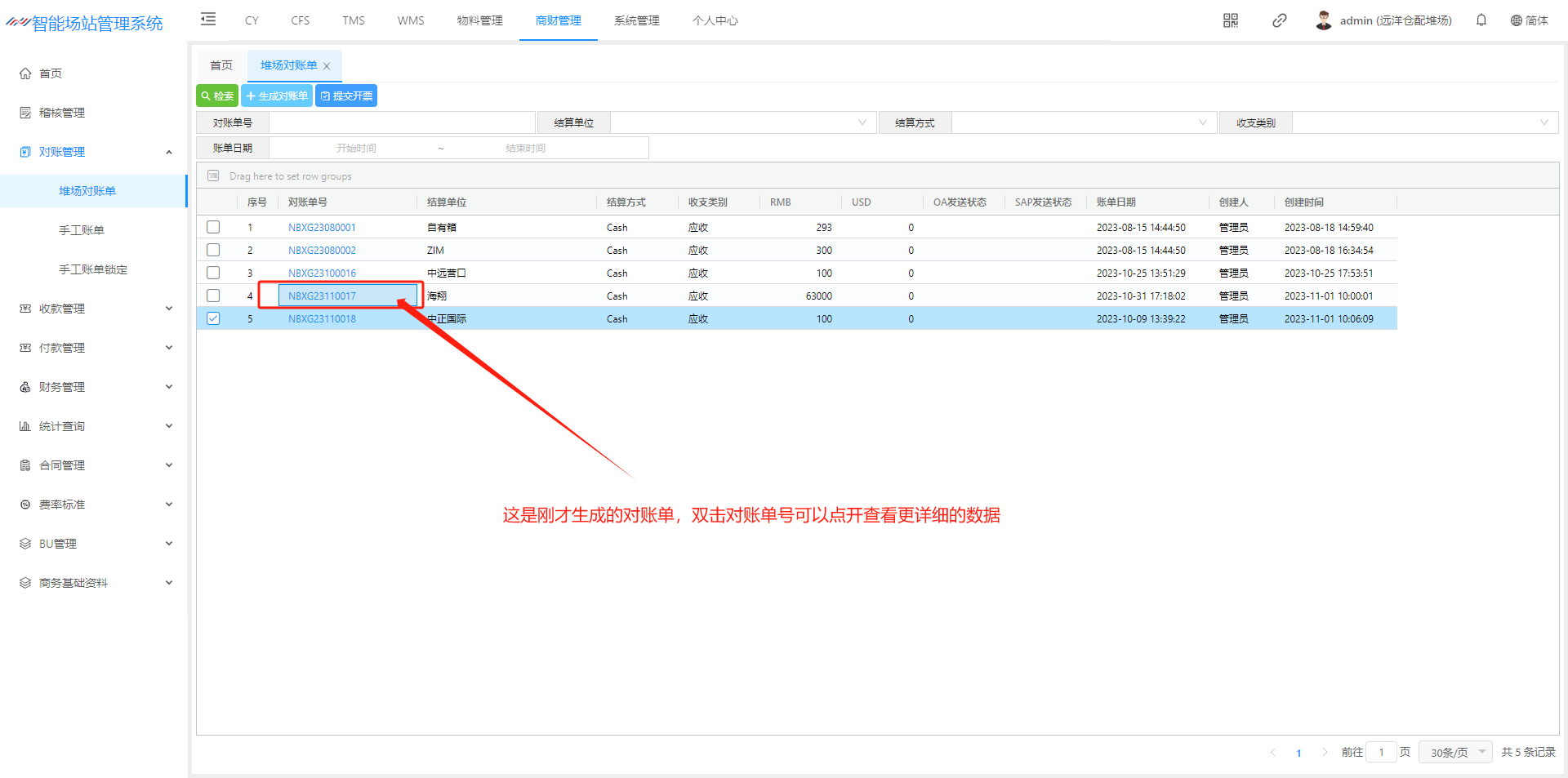Image resolution: width=1568 pixels, height=778 pixels.
Task: Check the checkbox for row 1
Action: pos(213,227)
